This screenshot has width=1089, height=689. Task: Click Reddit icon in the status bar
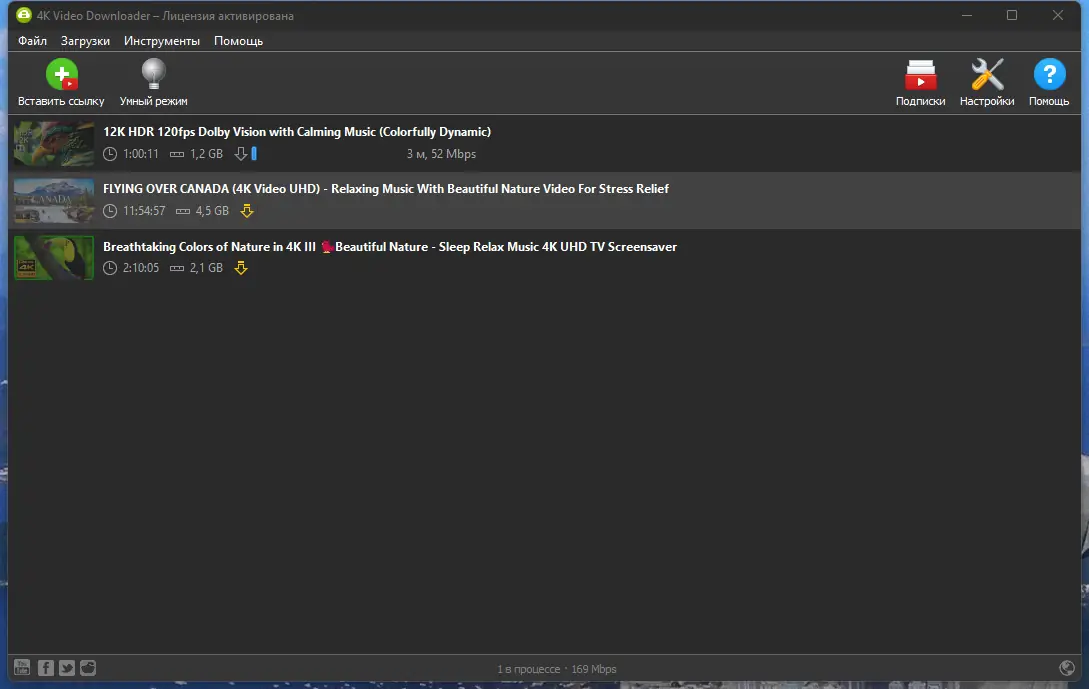click(88, 667)
